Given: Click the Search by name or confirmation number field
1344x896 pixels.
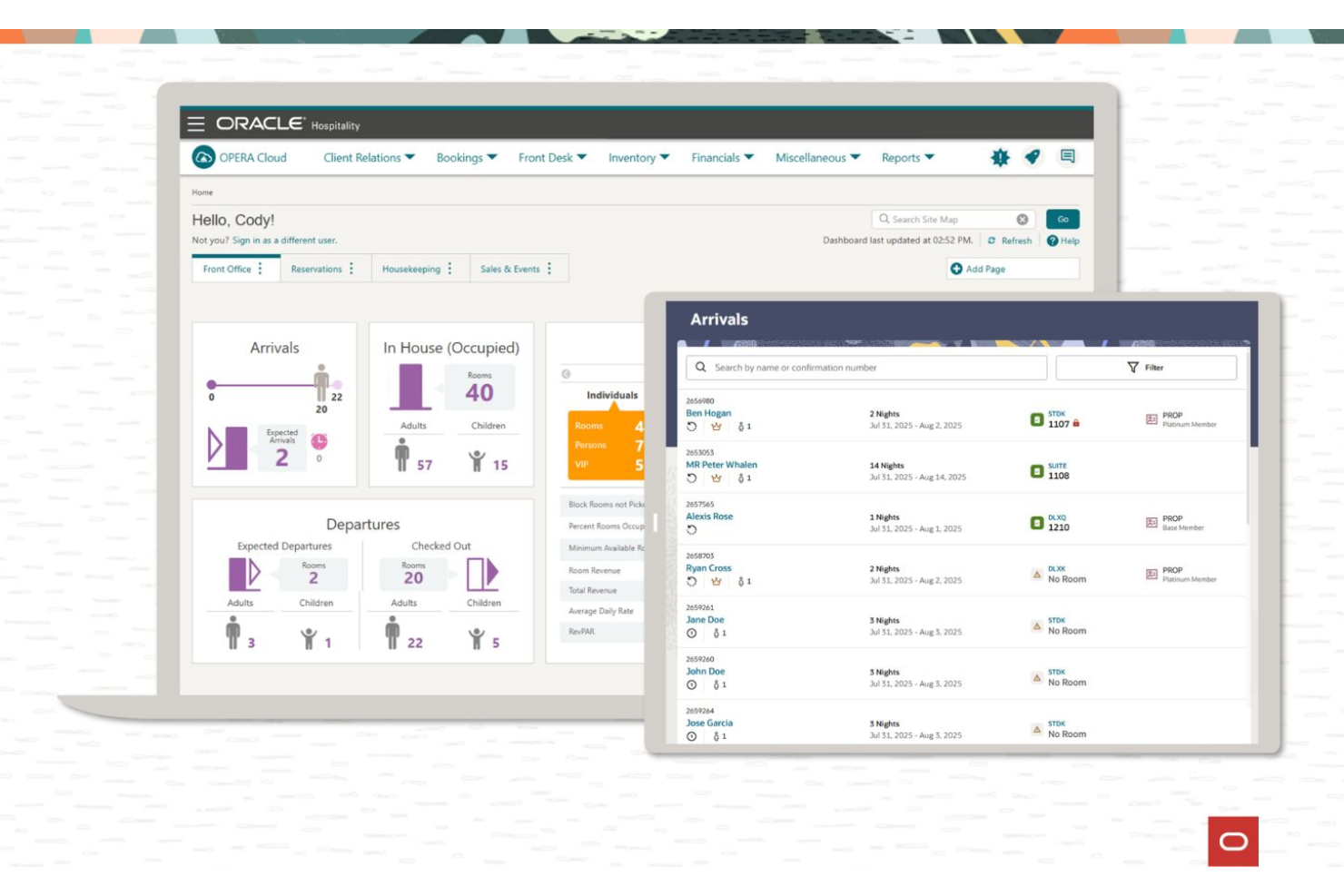Looking at the screenshot, I should (x=863, y=367).
